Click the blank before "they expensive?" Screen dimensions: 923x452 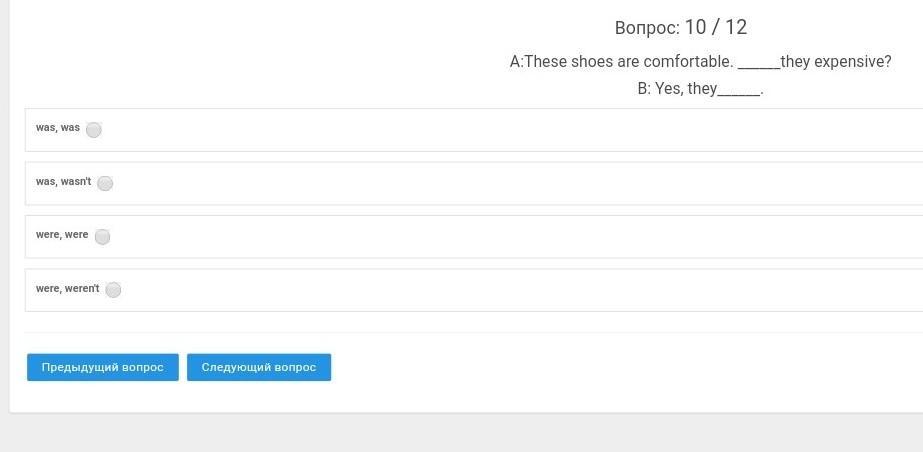pyautogui.click(x=758, y=63)
